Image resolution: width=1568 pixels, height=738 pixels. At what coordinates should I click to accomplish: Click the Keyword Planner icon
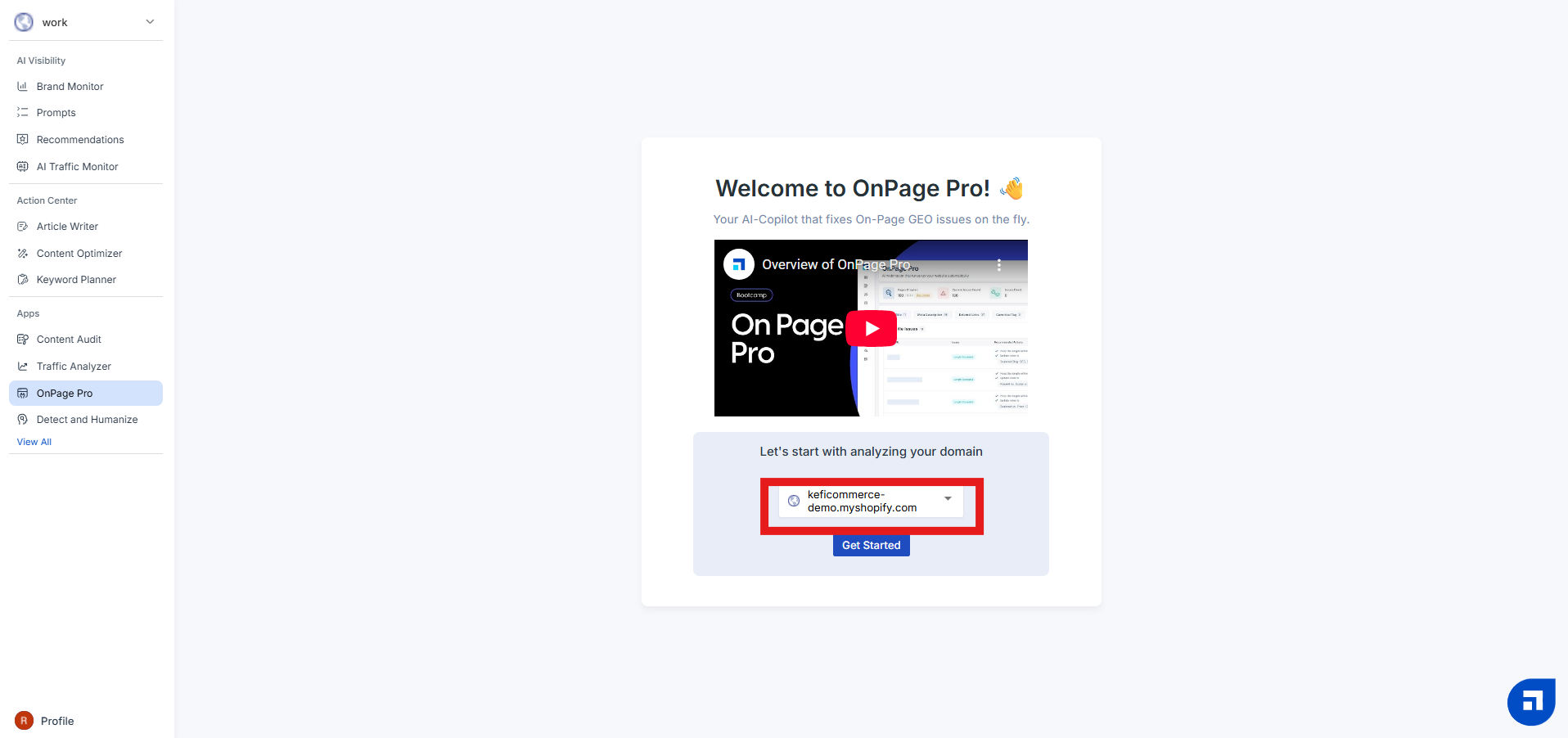[x=23, y=280]
